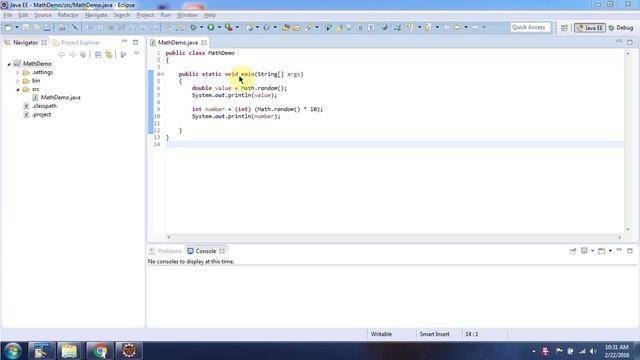640x360 pixels.
Task: Open the Navigator view menu
Action: 137,54
